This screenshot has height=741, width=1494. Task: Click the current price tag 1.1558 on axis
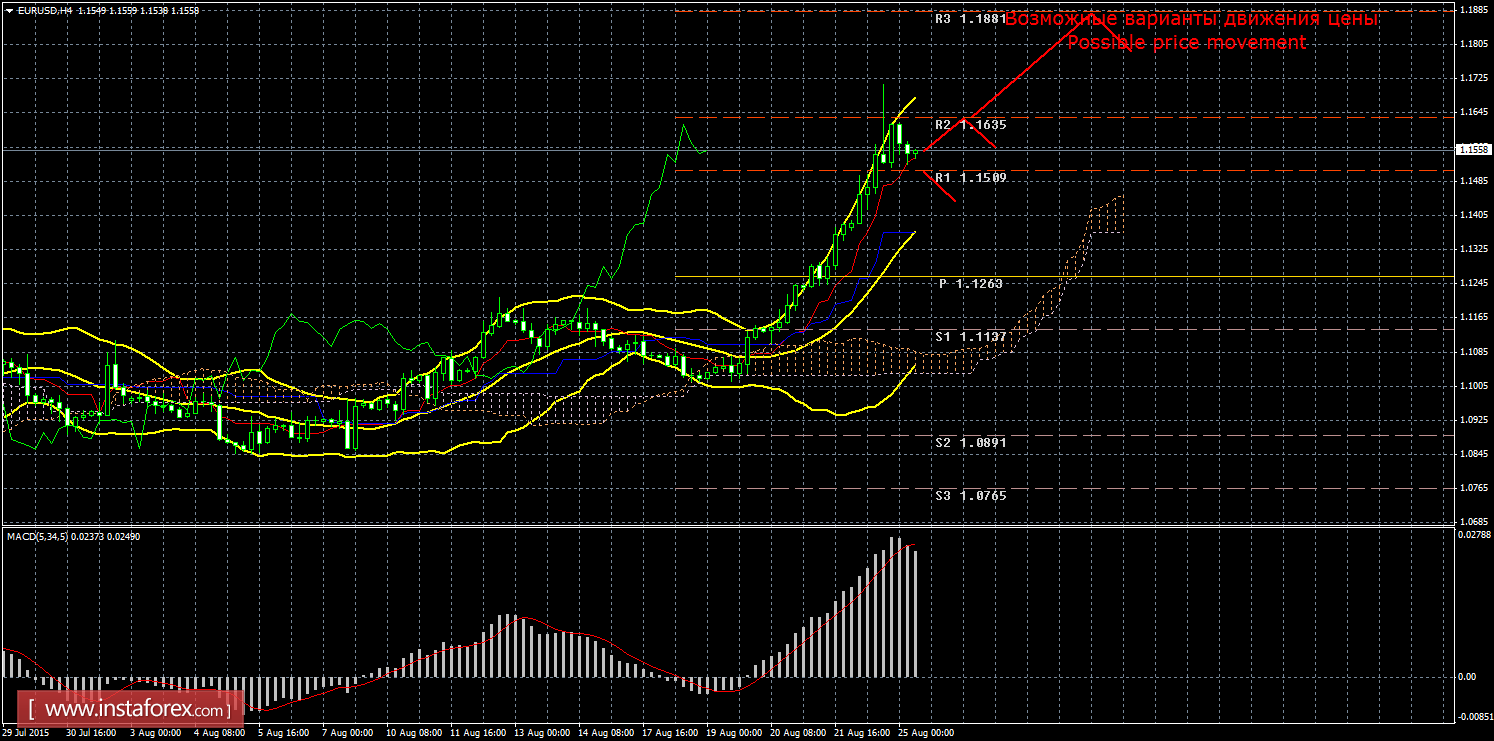pos(1472,149)
